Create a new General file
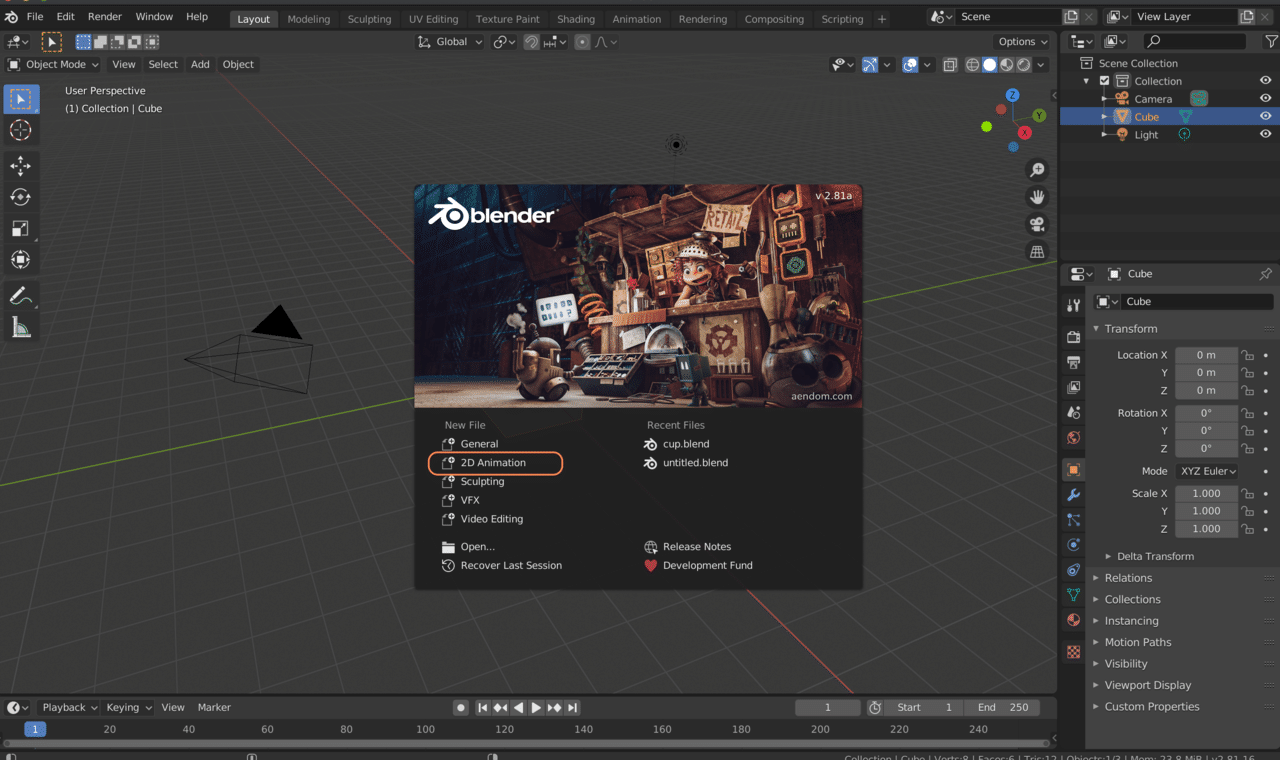The image size is (1280, 760). coord(479,444)
